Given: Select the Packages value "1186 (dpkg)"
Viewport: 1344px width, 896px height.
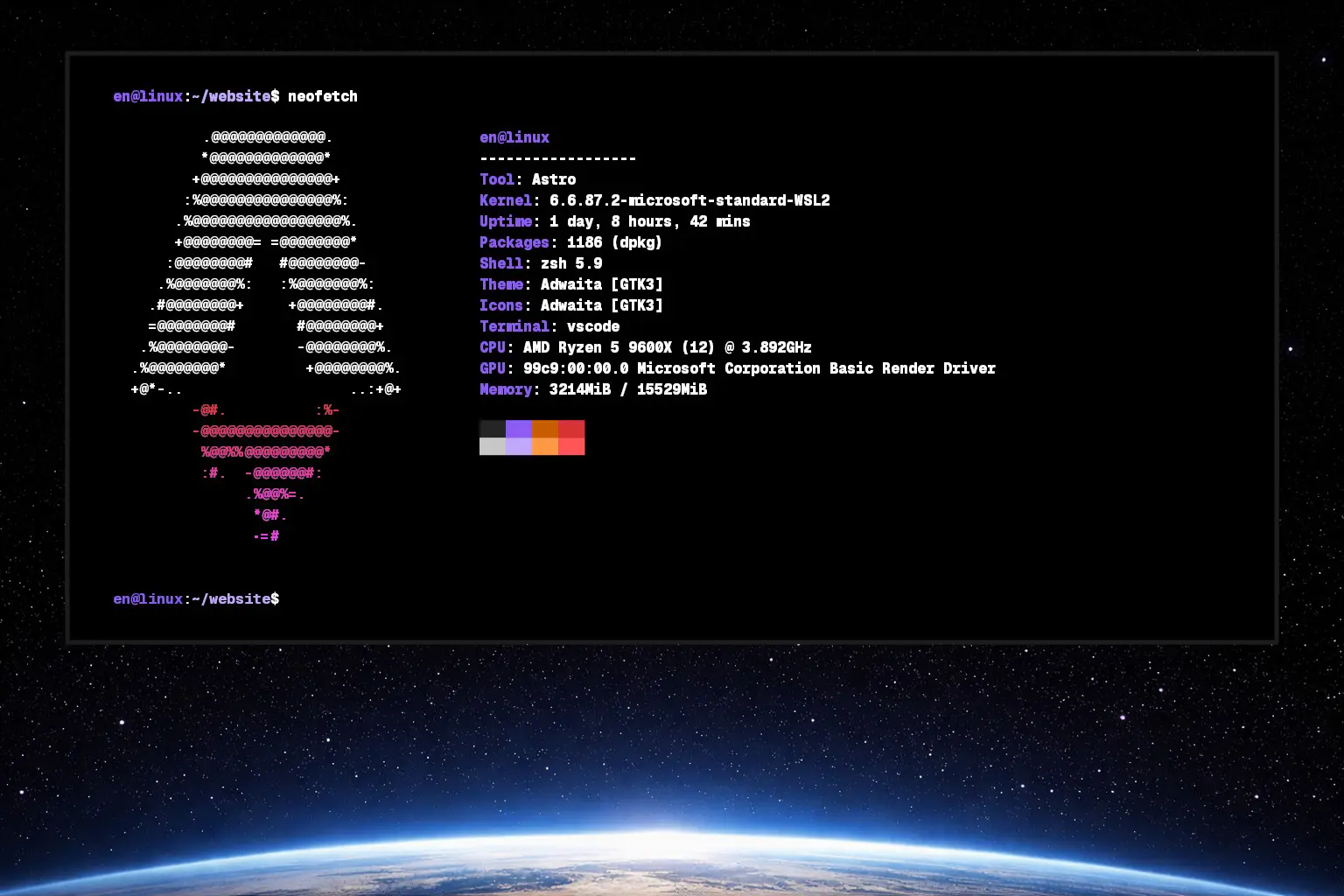Looking at the screenshot, I should point(614,242).
